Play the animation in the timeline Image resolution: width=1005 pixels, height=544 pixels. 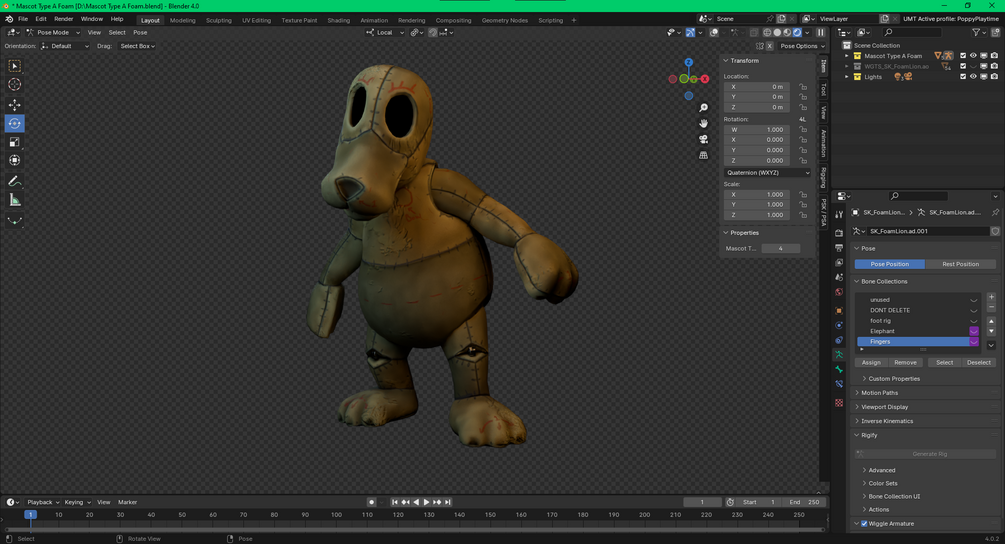426,502
